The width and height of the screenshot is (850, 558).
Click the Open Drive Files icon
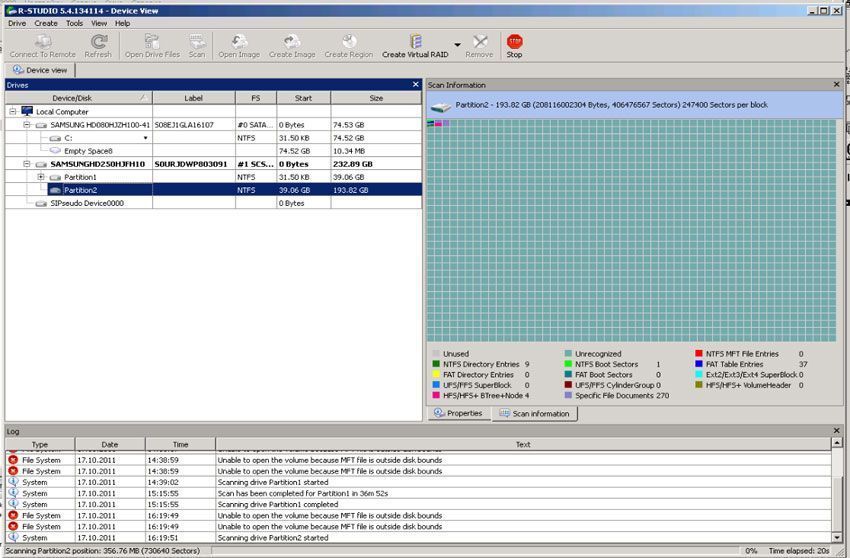(152, 42)
